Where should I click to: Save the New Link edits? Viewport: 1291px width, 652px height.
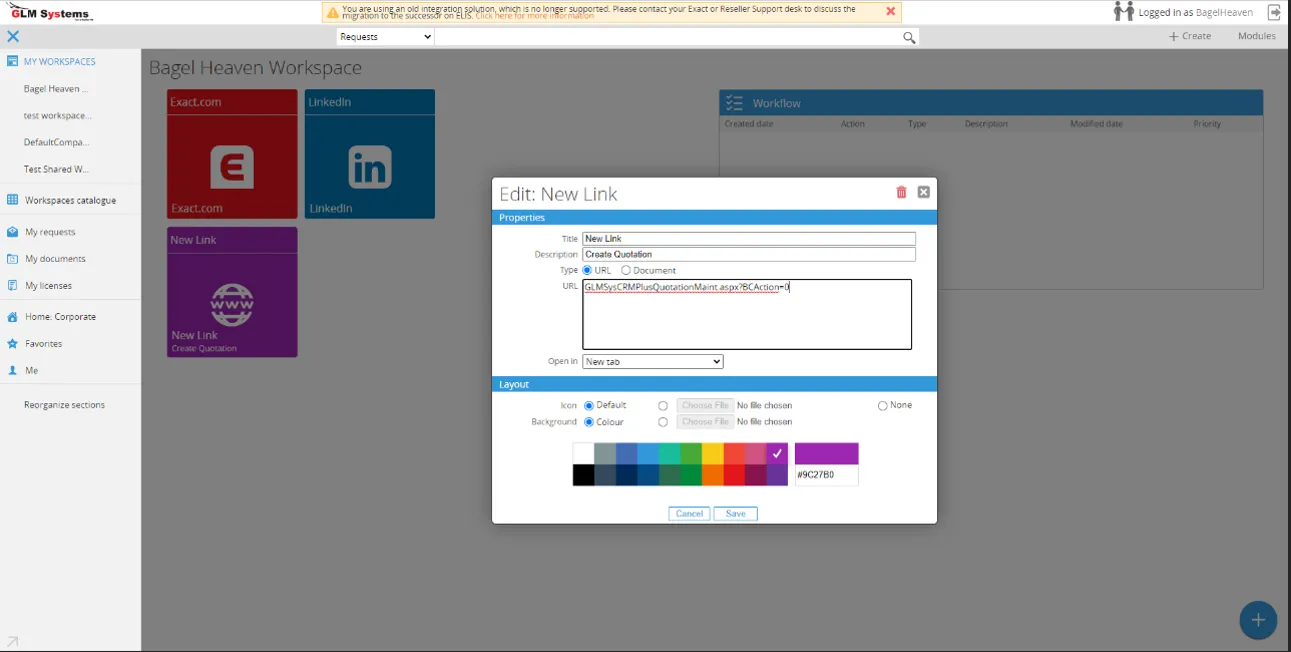click(x=735, y=513)
